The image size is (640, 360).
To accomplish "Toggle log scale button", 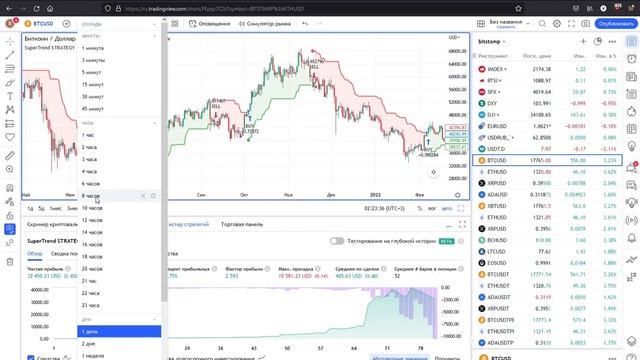I will point(432,208).
